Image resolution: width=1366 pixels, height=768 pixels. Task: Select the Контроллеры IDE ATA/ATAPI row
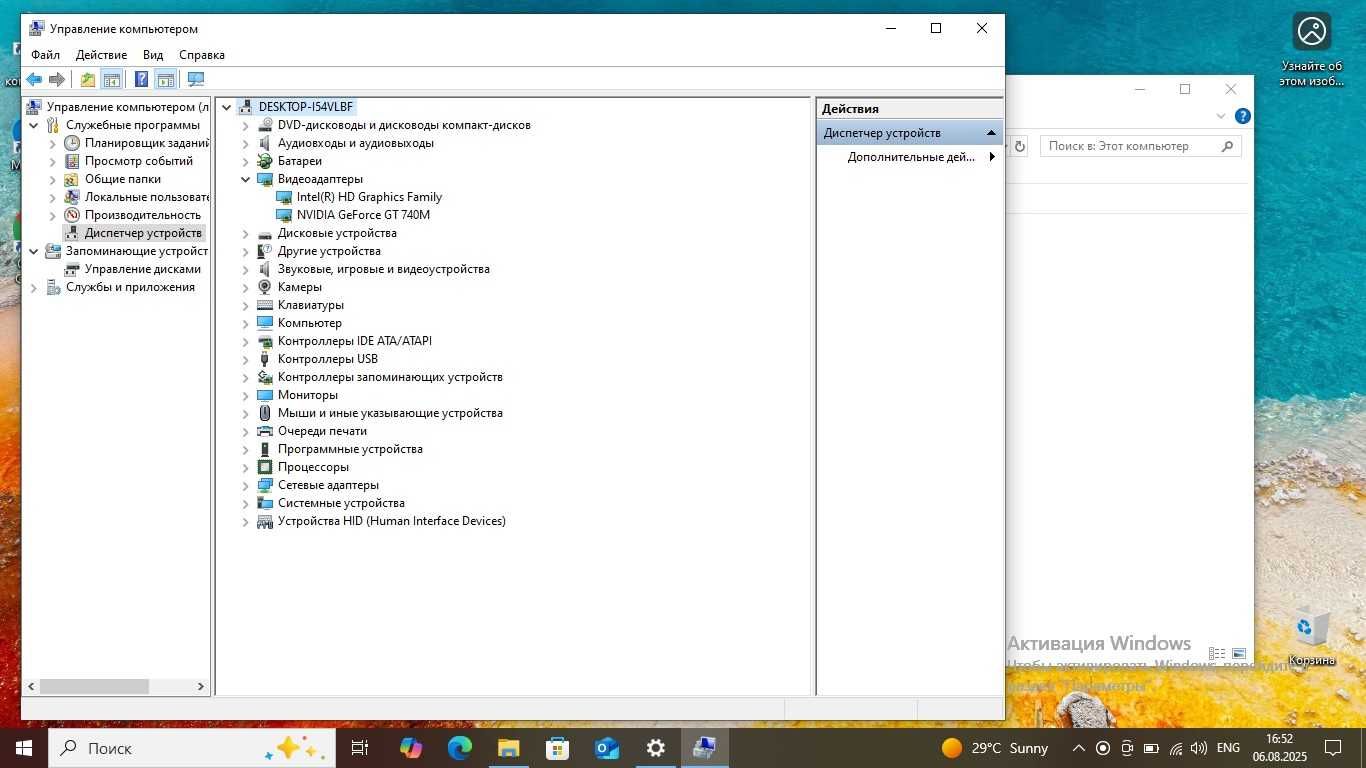tap(355, 341)
